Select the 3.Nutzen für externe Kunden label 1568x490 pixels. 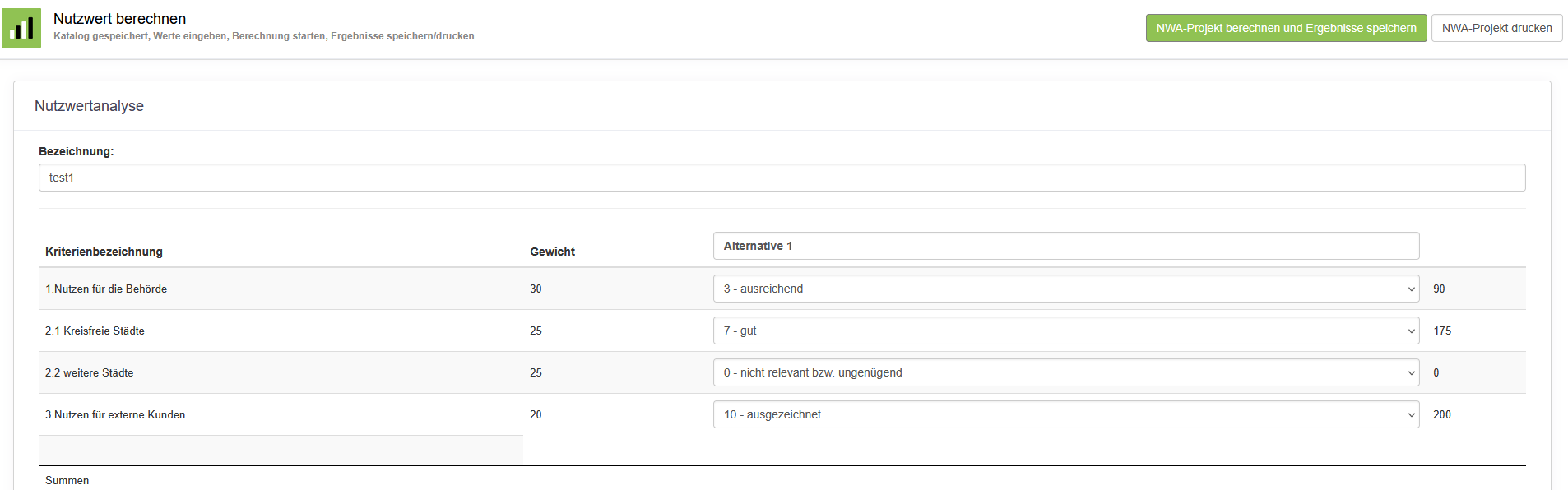point(115,414)
